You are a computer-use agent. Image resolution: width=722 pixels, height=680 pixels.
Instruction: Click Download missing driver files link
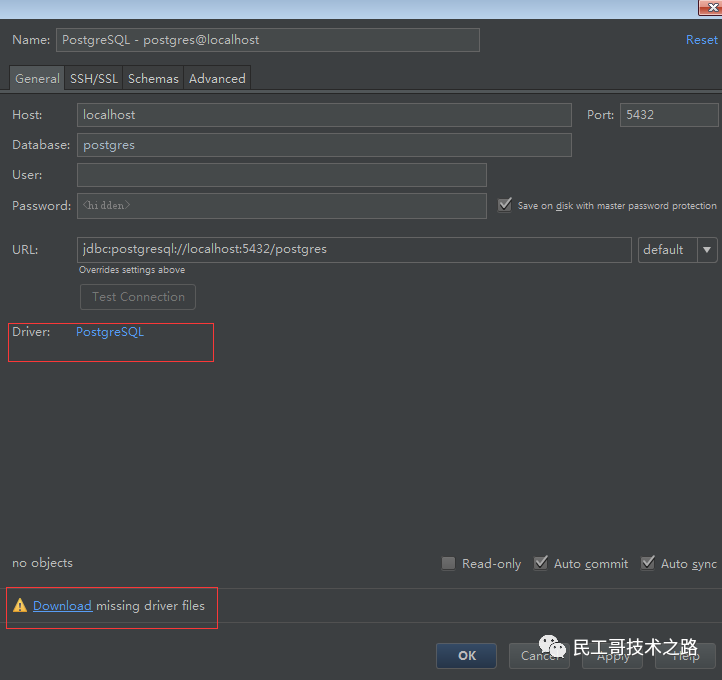63,605
